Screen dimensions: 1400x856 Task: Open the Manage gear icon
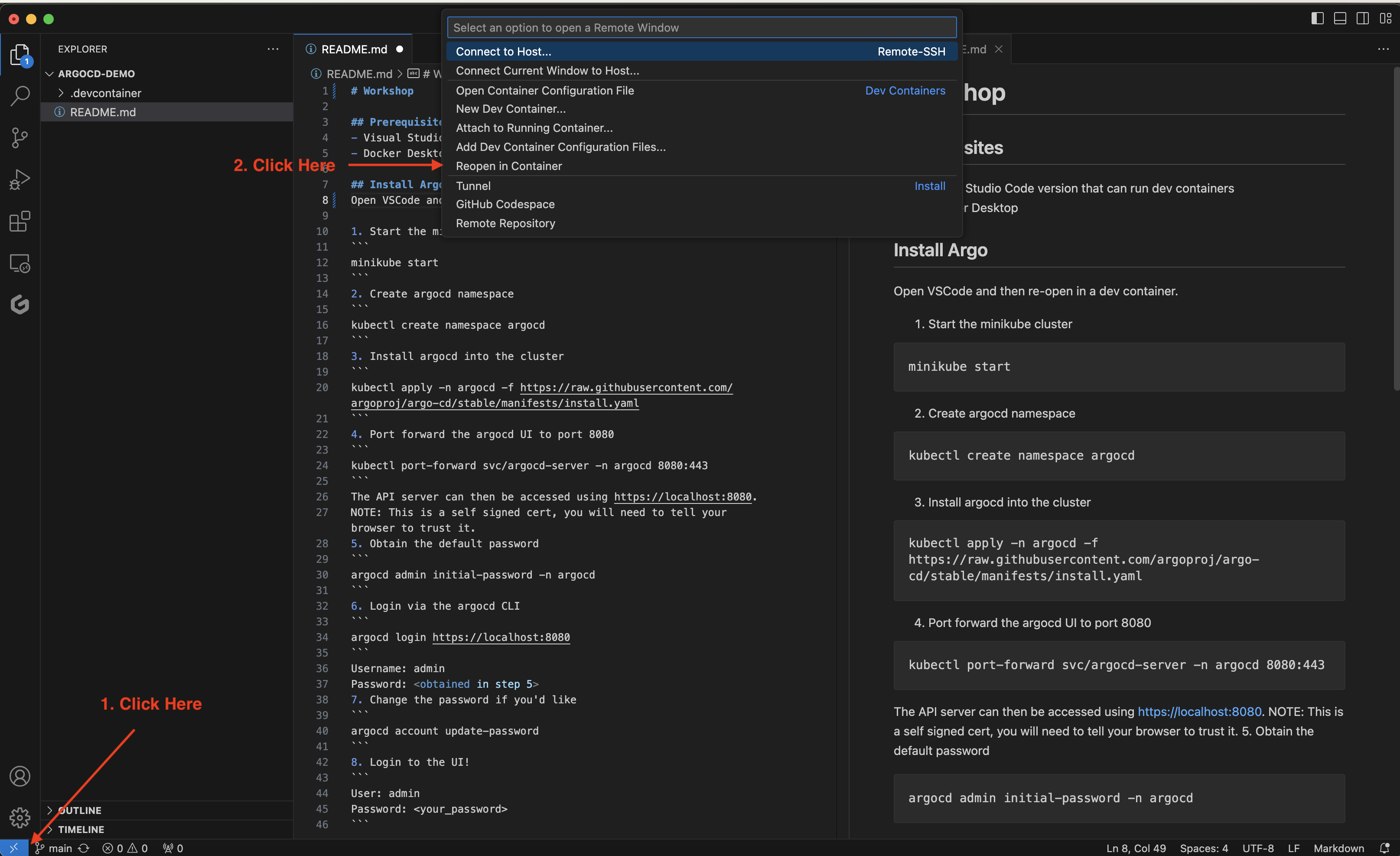20,817
